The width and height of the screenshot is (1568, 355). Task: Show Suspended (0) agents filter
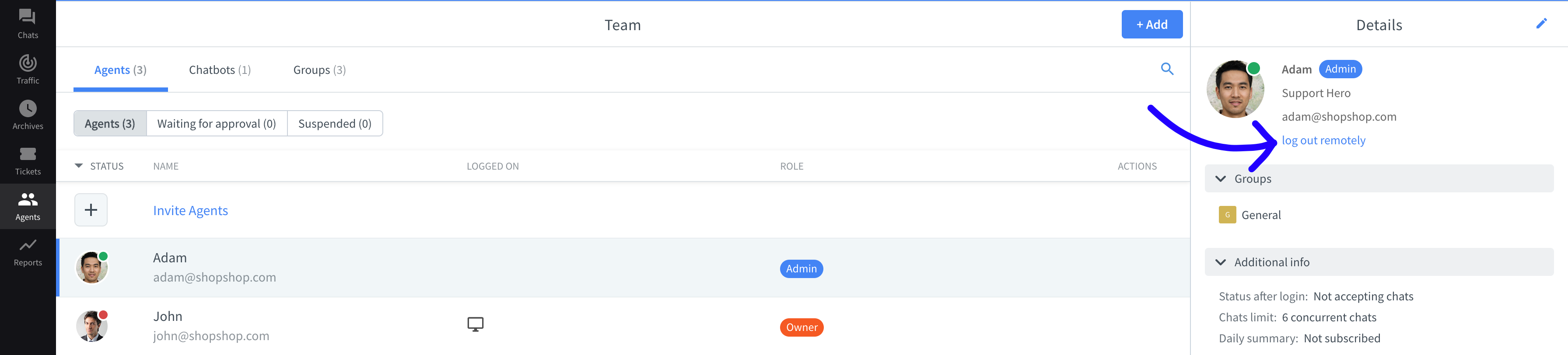(335, 123)
